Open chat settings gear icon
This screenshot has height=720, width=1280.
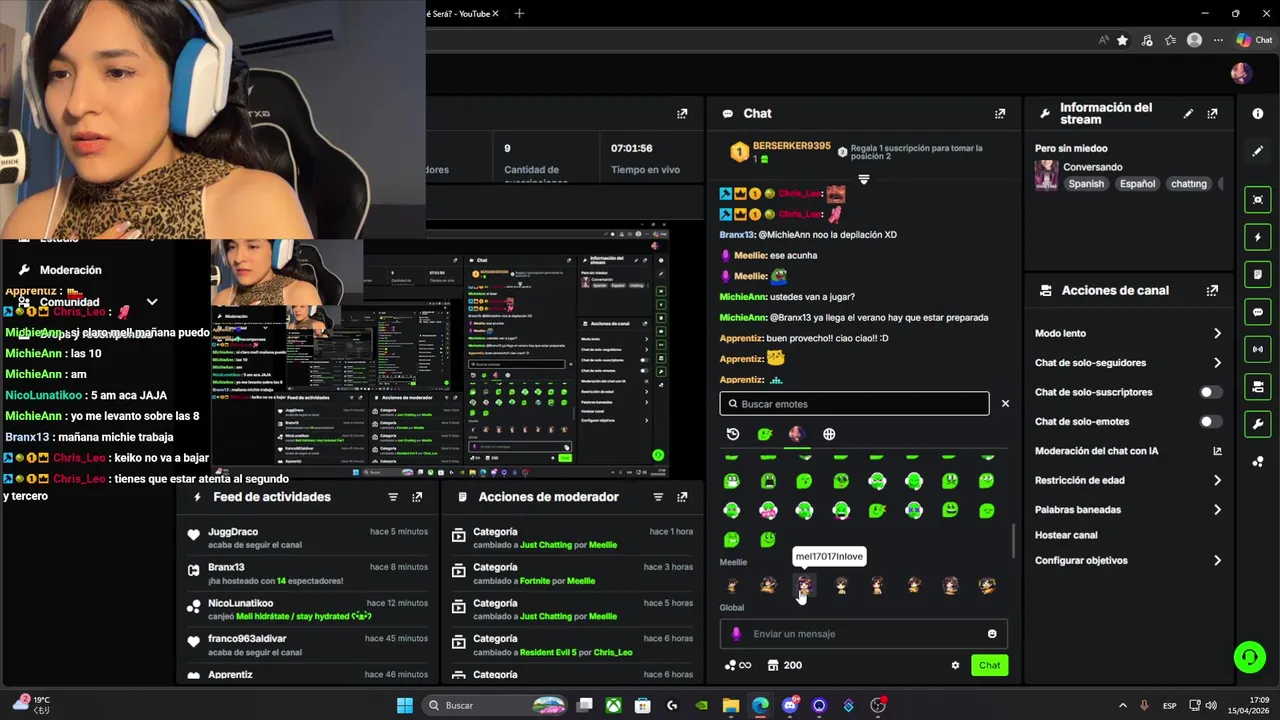pos(955,665)
